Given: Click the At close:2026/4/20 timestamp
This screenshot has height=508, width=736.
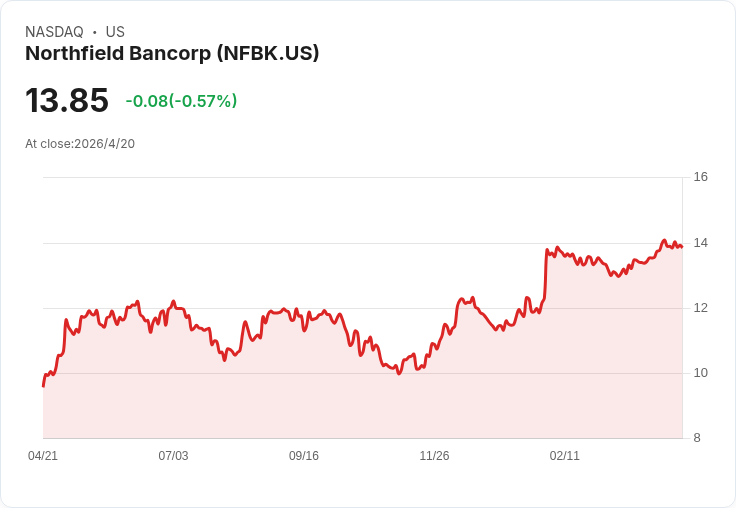Looking at the screenshot, I should point(80,144).
